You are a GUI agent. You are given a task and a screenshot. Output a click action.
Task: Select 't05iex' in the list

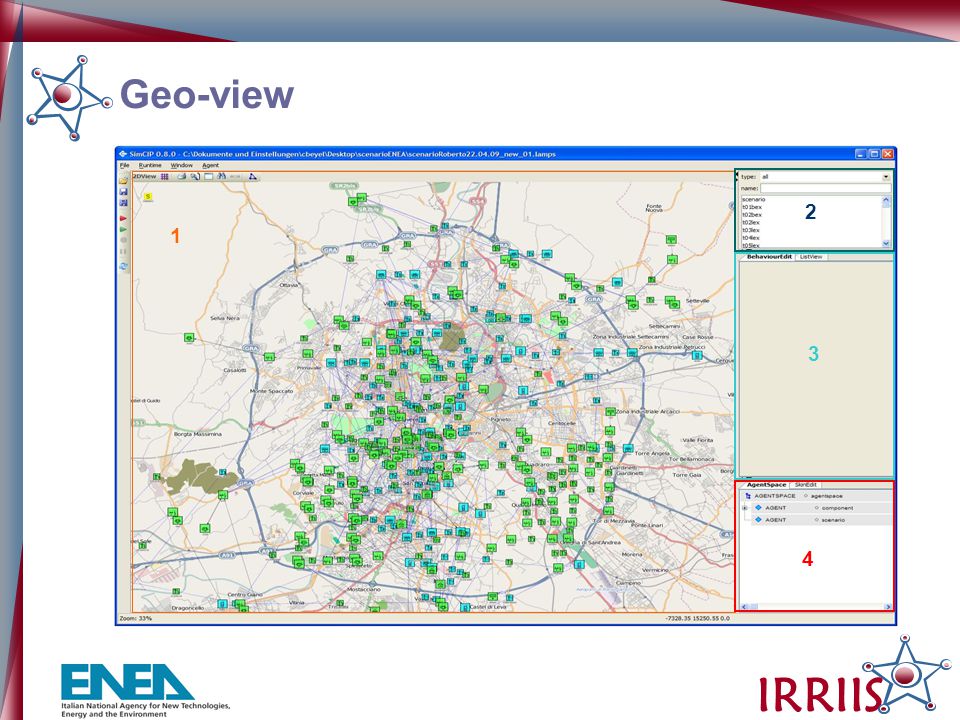[x=751, y=245]
